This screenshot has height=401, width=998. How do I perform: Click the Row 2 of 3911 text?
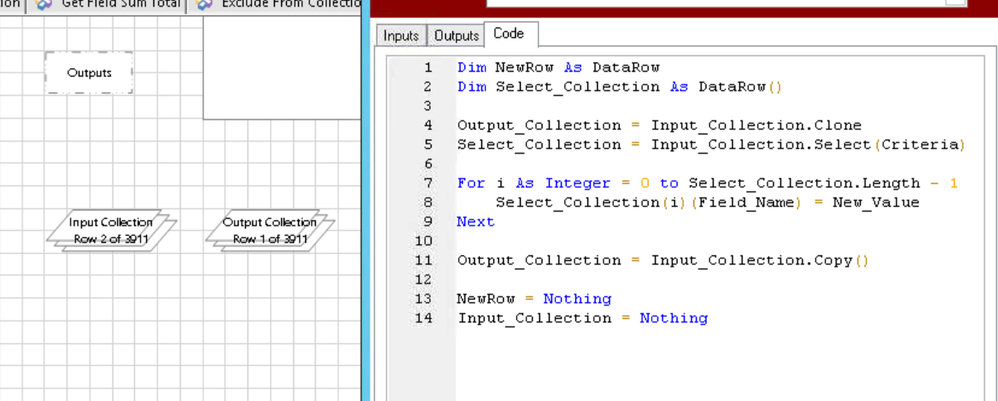tap(111, 239)
